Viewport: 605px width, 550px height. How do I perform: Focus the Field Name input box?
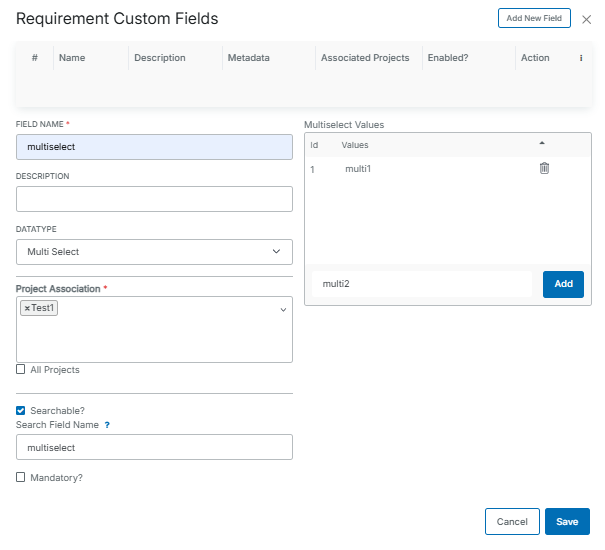[154, 146]
